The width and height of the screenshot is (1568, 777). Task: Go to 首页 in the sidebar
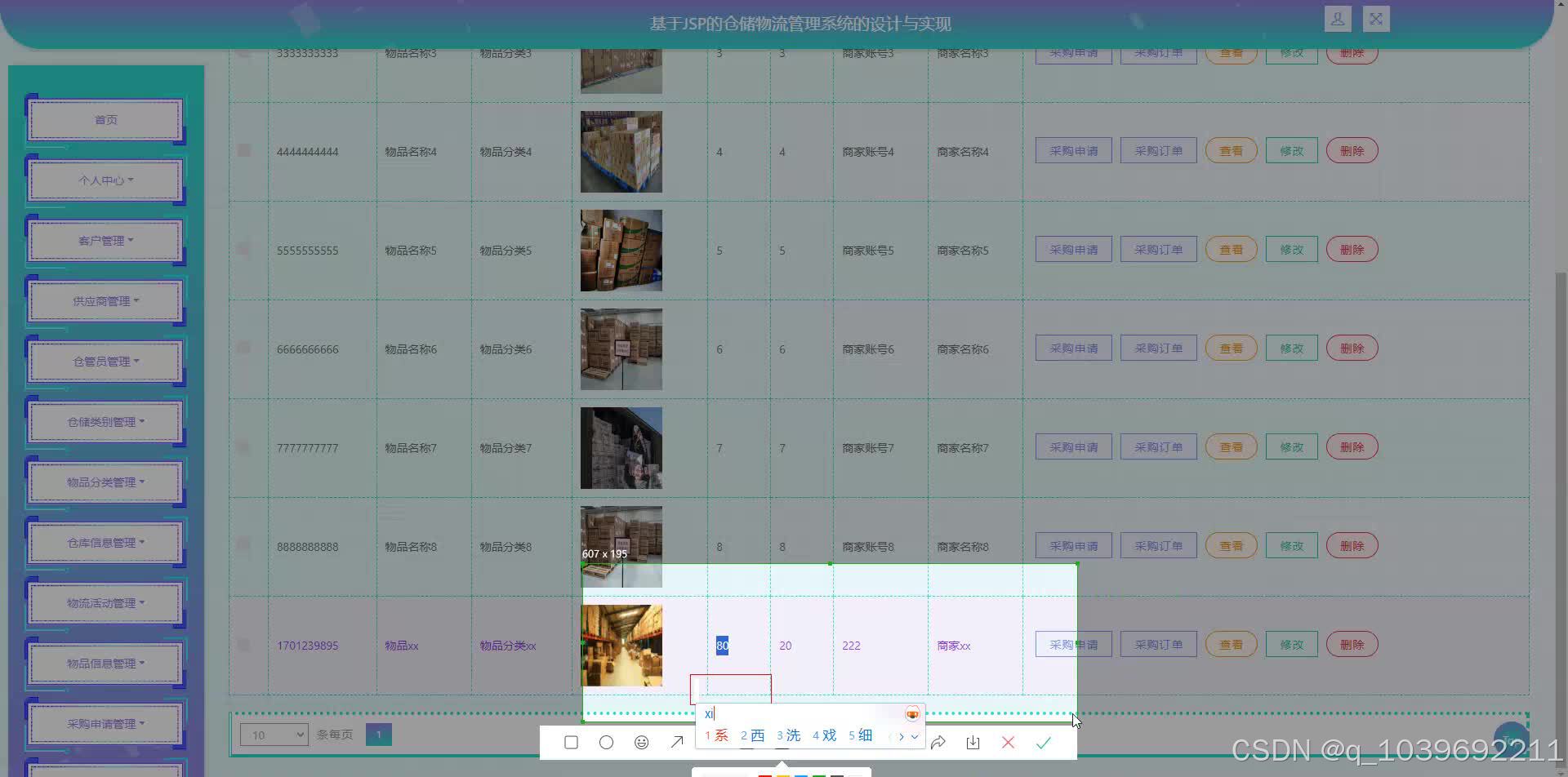(x=105, y=120)
